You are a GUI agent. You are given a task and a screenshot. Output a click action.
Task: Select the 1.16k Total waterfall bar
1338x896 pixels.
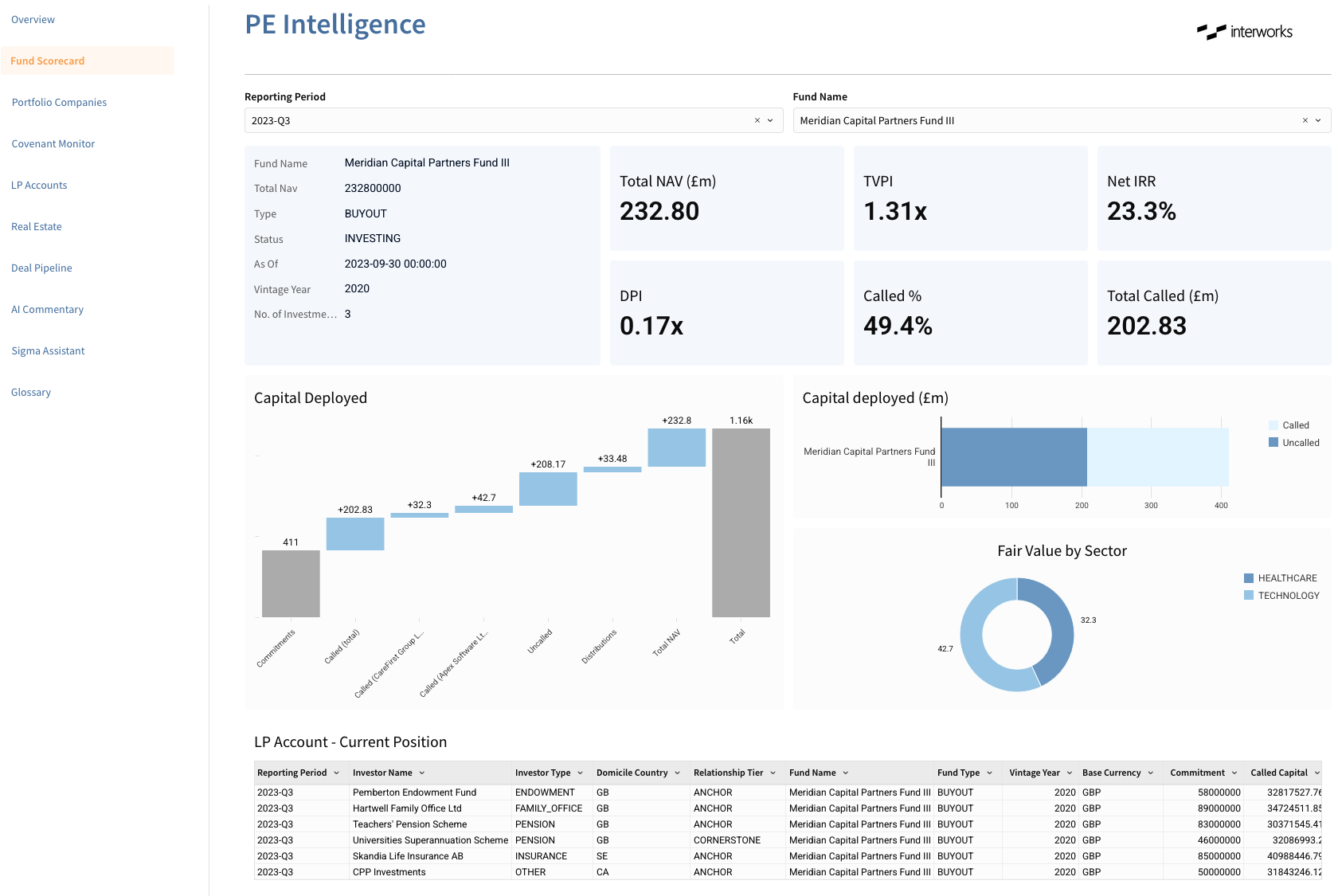(x=741, y=522)
